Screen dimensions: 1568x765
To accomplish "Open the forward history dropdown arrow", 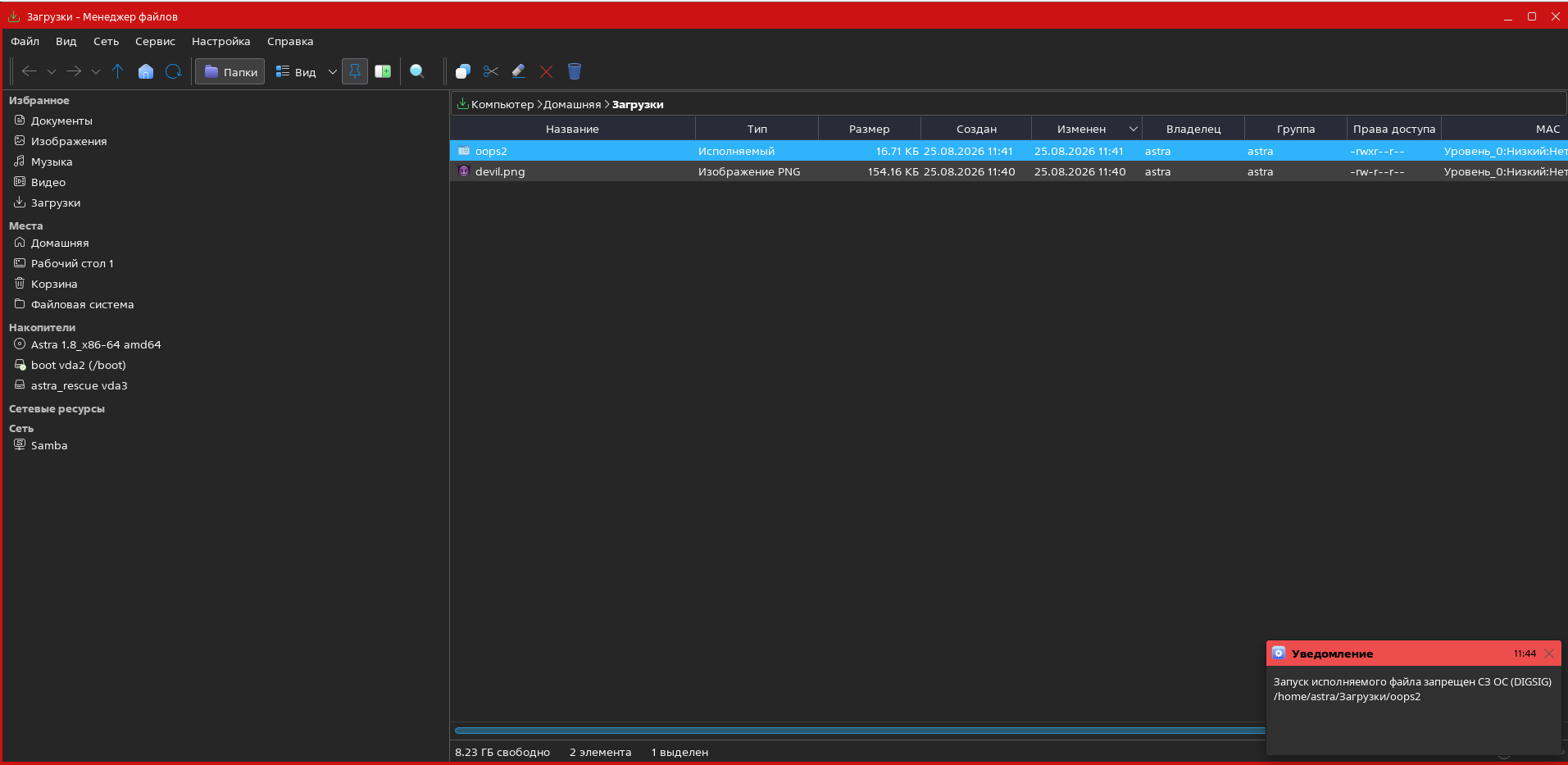I will 96,71.
